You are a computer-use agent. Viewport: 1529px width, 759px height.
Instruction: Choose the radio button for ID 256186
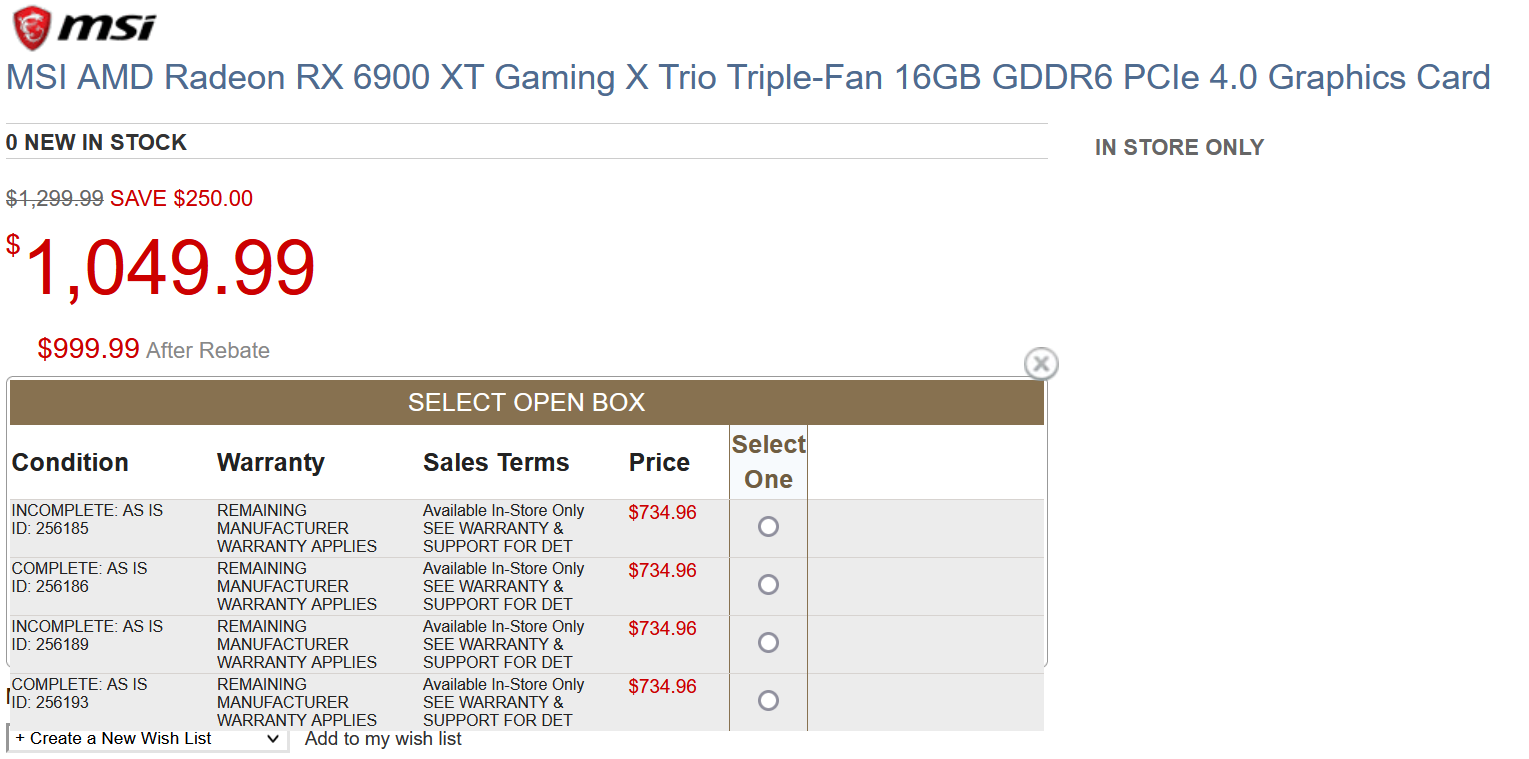[x=768, y=585]
